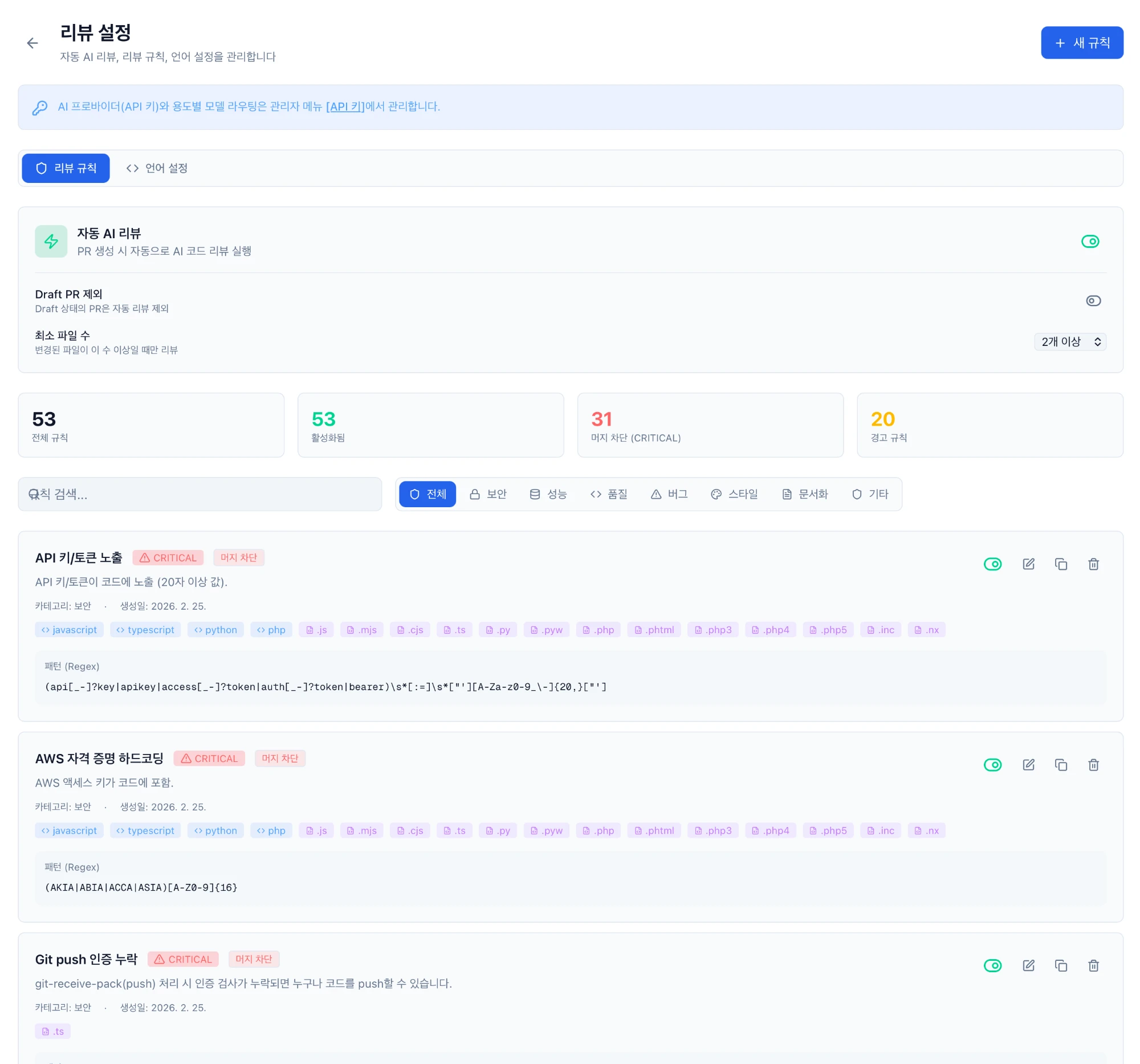Image resolution: width=1140 pixels, height=1064 pixels.
Task: Click the green lightning icon for 자동 AI 리뷰
Action: point(51,241)
